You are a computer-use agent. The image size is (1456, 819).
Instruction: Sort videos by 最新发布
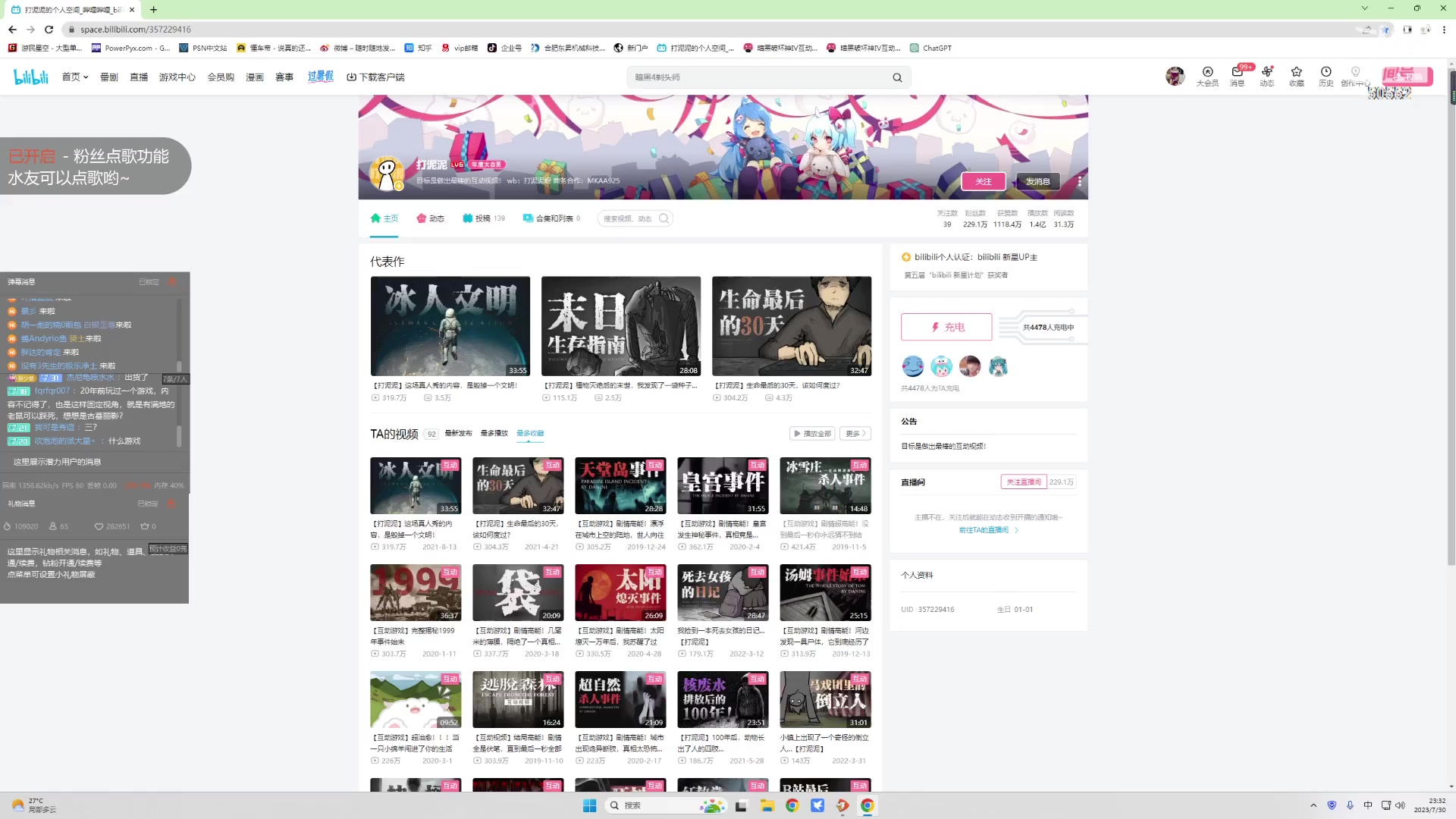click(x=458, y=434)
